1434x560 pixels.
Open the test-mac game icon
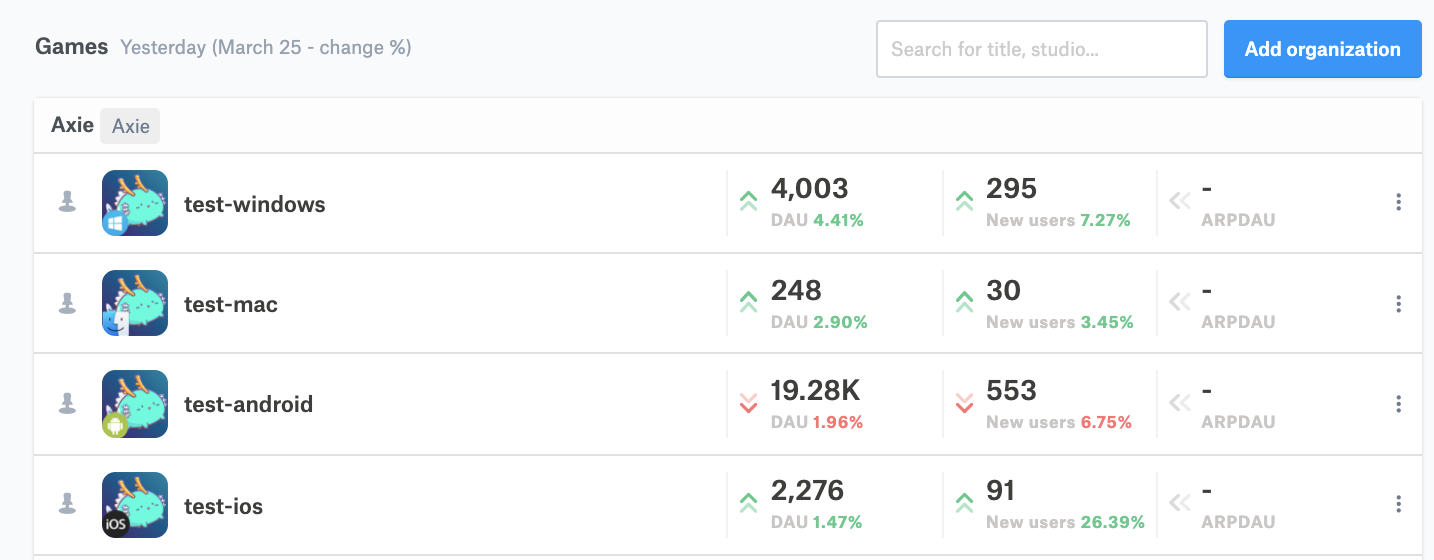tap(135, 303)
